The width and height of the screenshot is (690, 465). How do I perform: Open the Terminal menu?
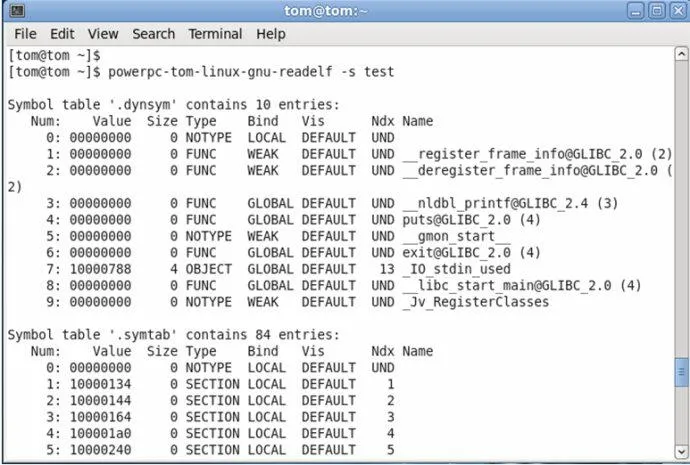pos(215,34)
